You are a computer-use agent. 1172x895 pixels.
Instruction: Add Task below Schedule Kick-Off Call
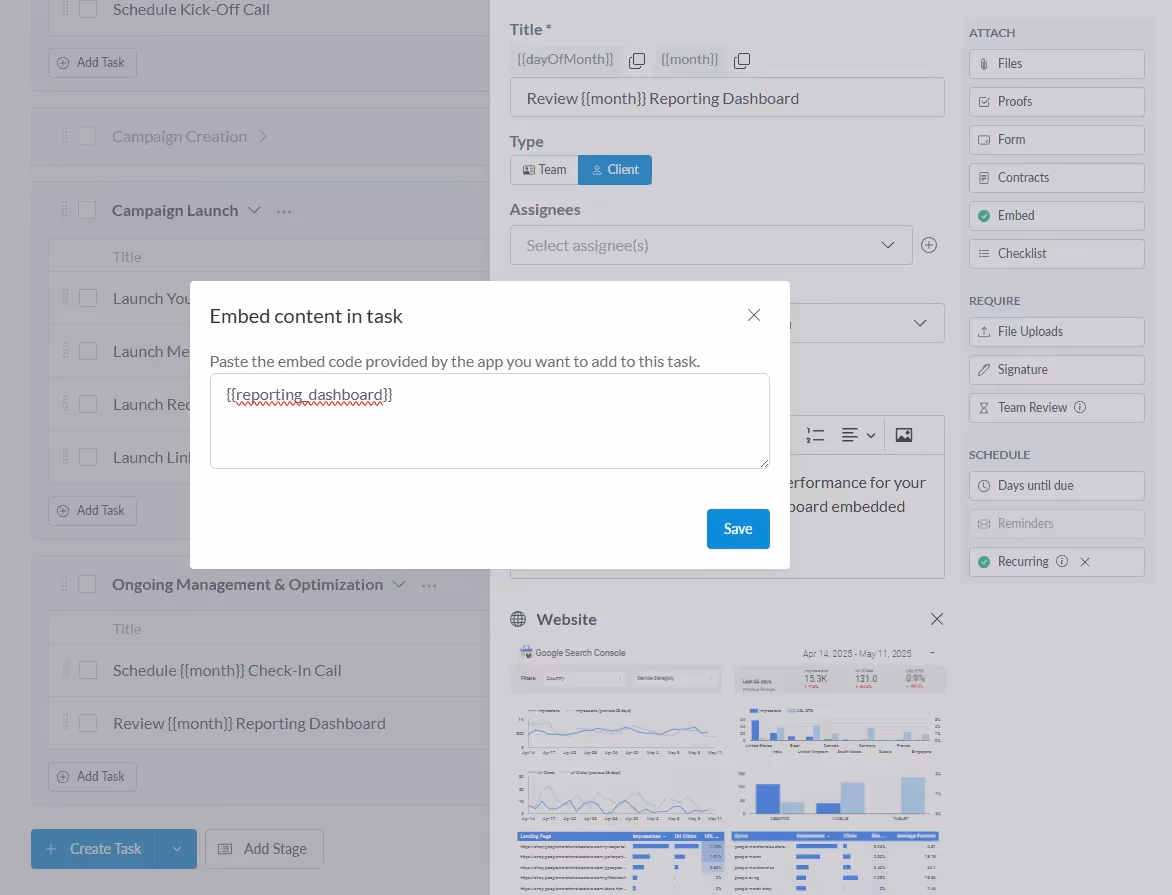pyautogui.click(x=92, y=63)
